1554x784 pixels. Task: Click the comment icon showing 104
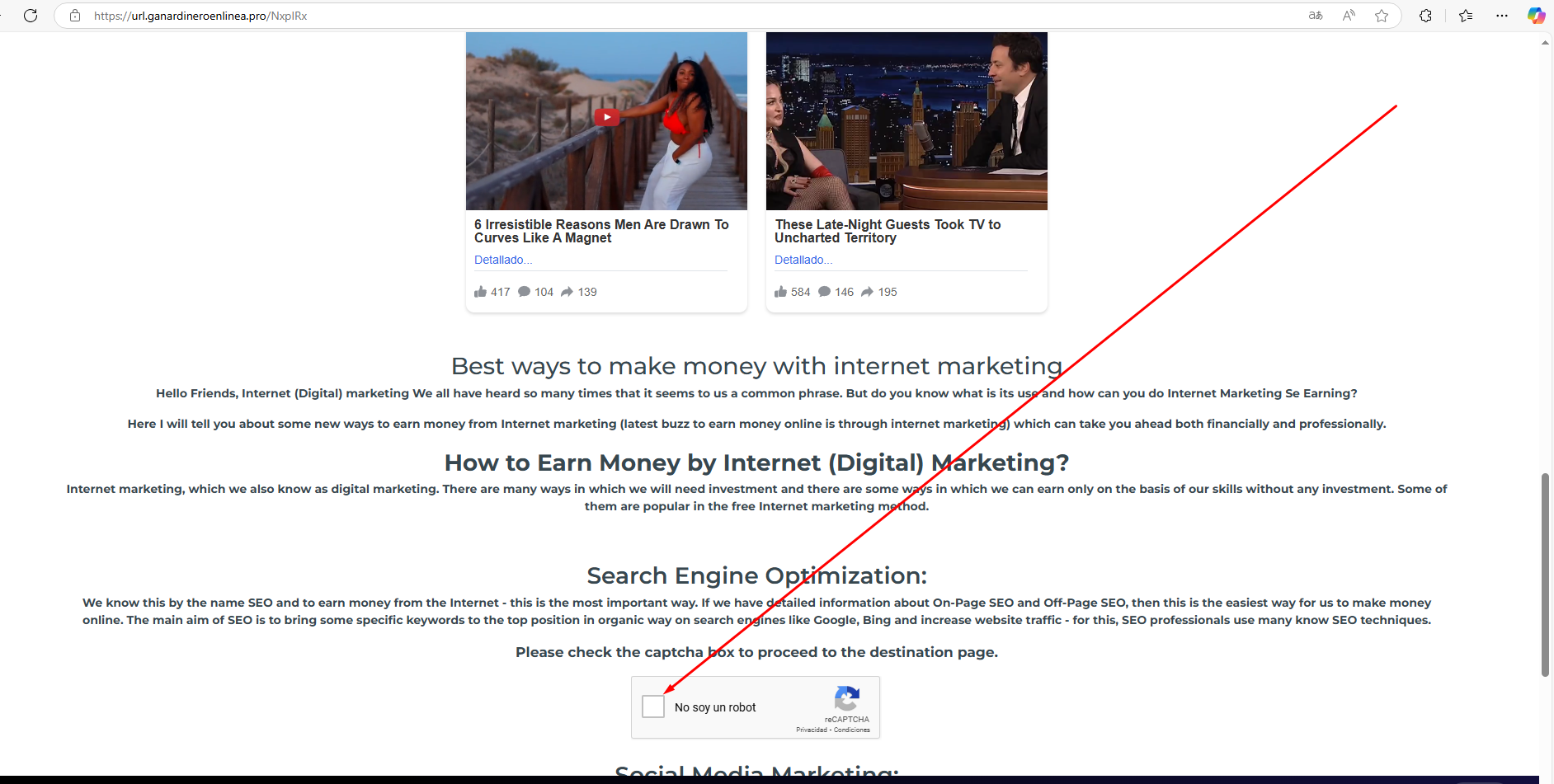coord(524,292)
